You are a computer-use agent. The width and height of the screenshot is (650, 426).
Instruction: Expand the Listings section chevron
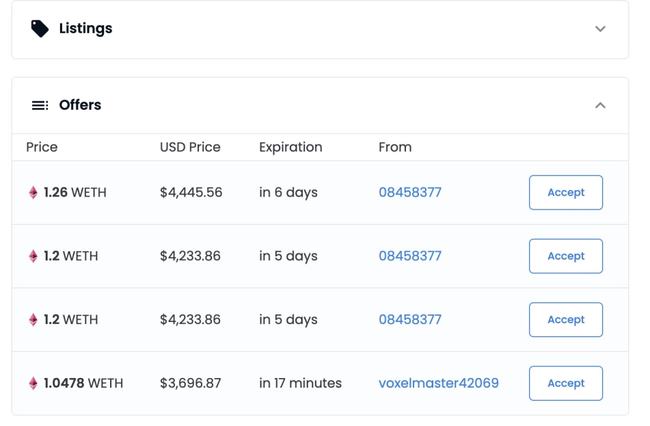click(600, 29)
